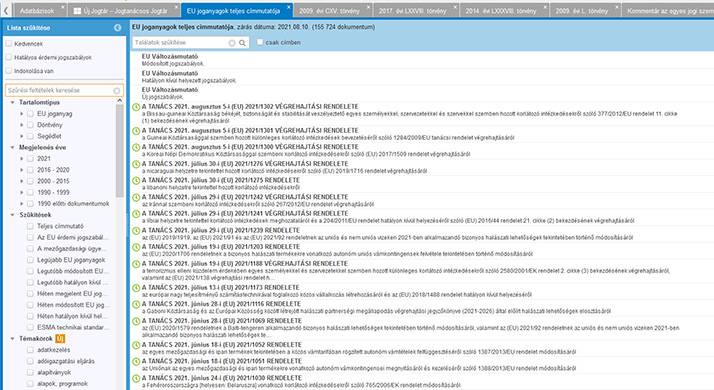Clear the Szűrési feltételek keresése field
This screenshot has width=714, height=390.
(117, 91)
